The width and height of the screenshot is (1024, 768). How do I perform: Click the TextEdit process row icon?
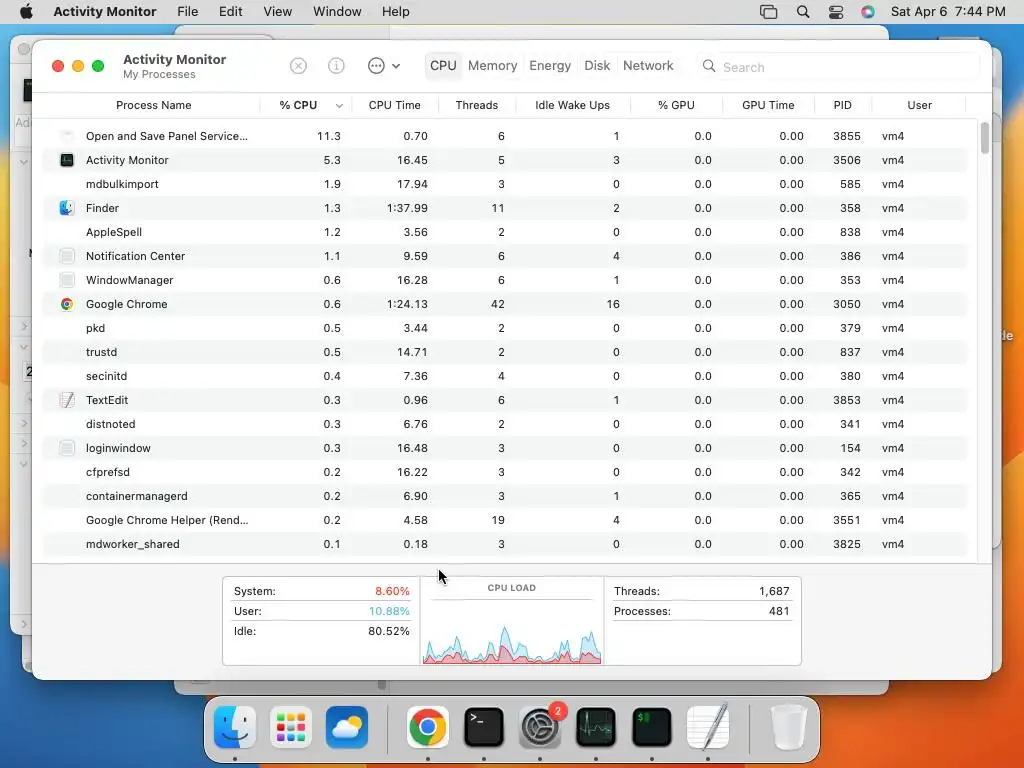[67, 400]
